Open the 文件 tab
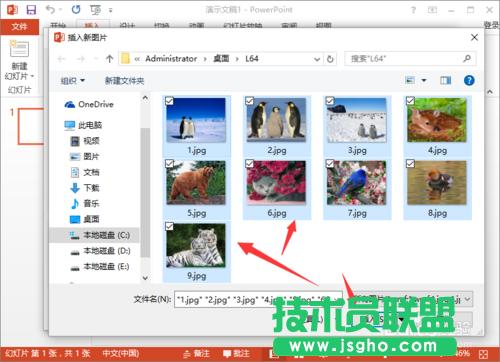Screen dimensions: 500x362 pyautogui.click(x=19, y=27)
